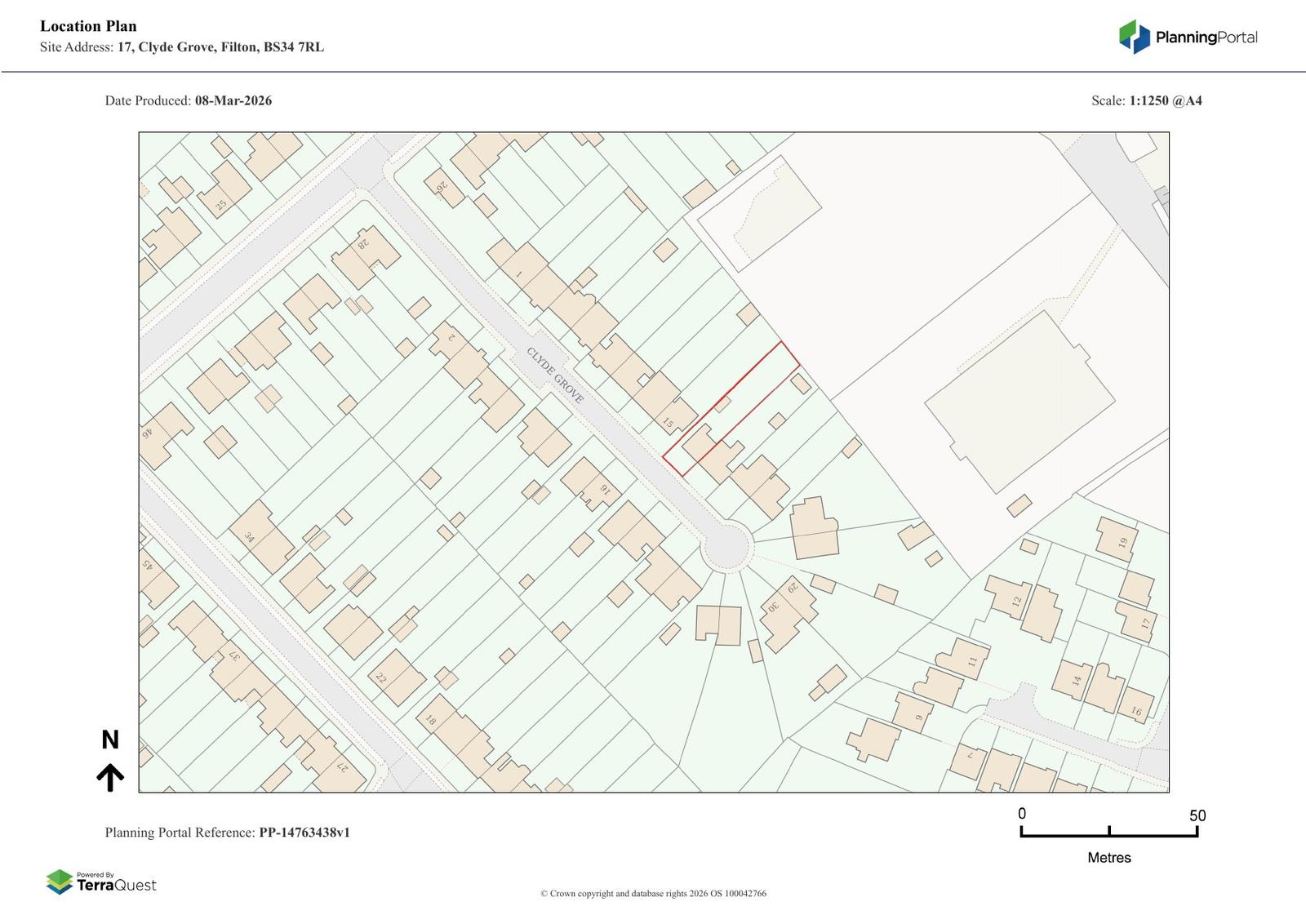Screen dimensions: 1306x924
Task: Click the north arrow symbol
Action: click(x=110, y=778)
